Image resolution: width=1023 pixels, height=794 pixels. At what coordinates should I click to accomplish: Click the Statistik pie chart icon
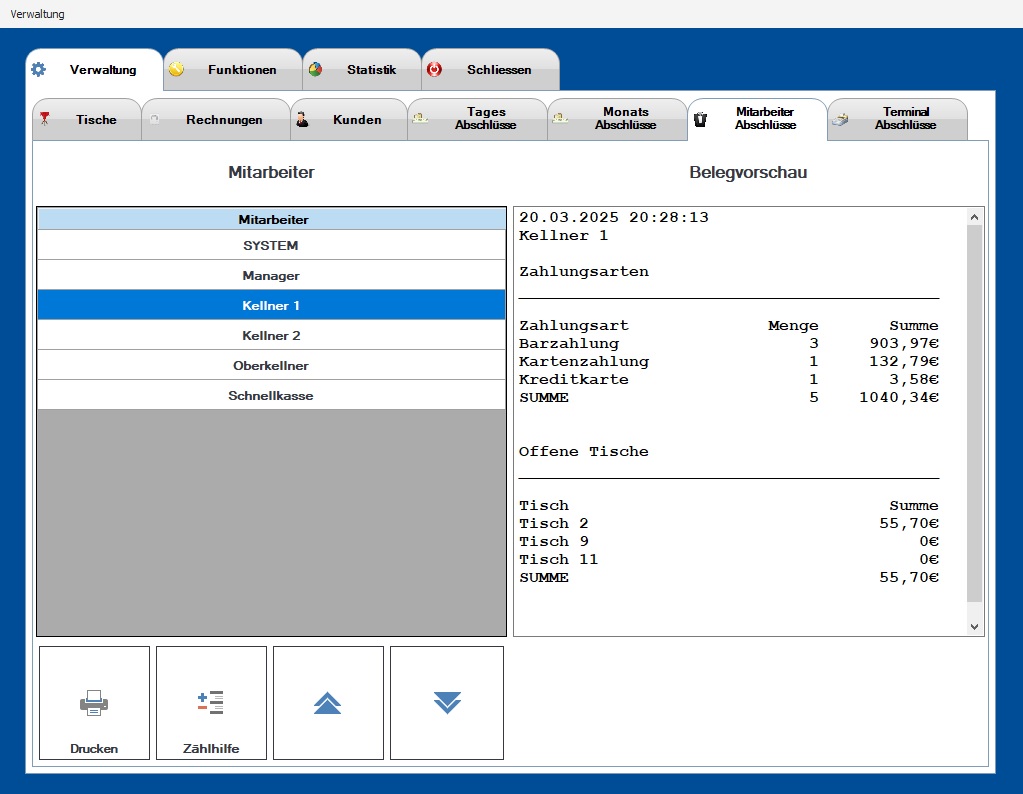click(x=315, y=70)
